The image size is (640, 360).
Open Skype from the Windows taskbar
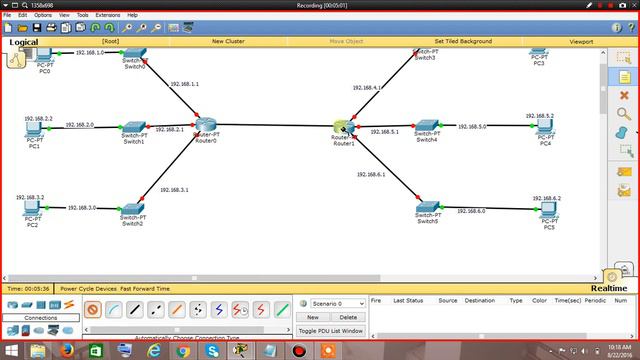(212, 351)
